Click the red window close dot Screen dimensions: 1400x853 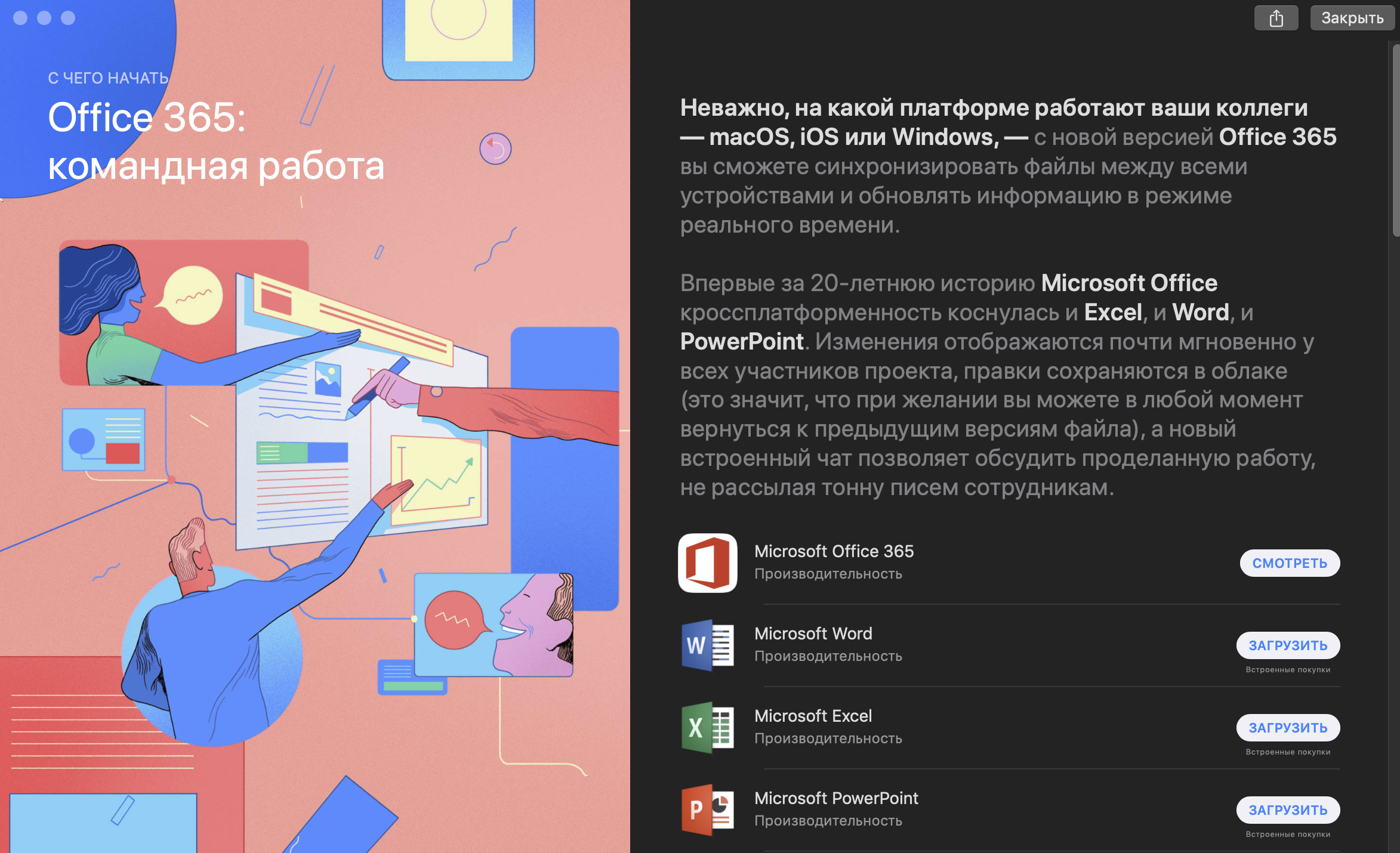pos(20,18)
